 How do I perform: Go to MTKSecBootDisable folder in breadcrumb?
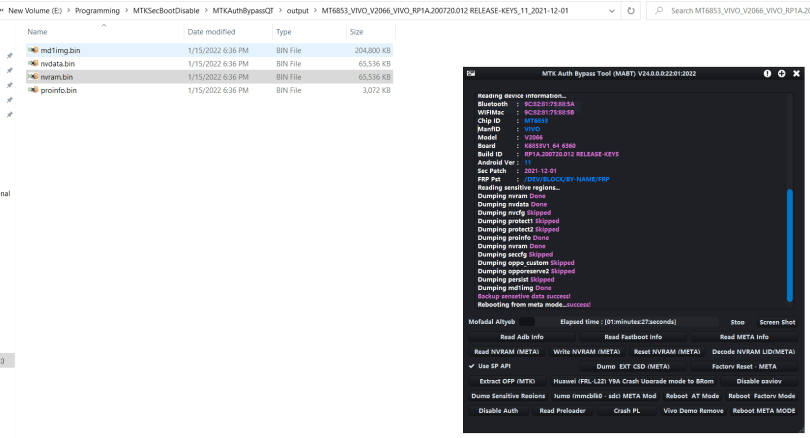click(166, 10)
